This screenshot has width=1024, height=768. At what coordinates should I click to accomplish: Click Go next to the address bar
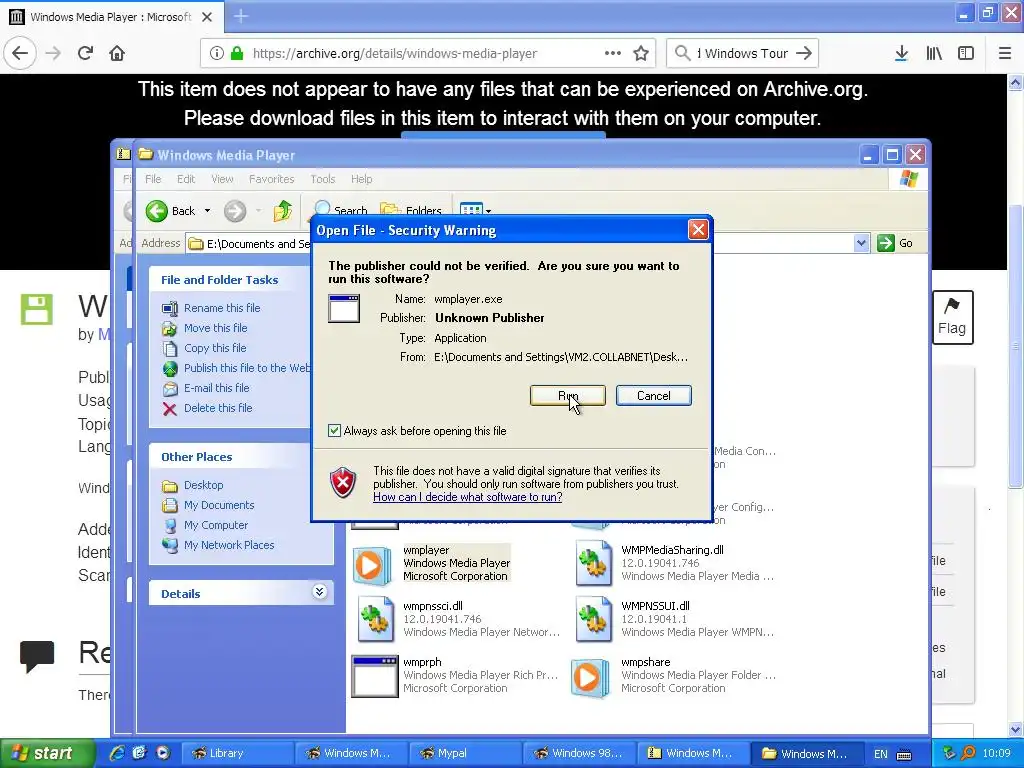pos(896,243)
